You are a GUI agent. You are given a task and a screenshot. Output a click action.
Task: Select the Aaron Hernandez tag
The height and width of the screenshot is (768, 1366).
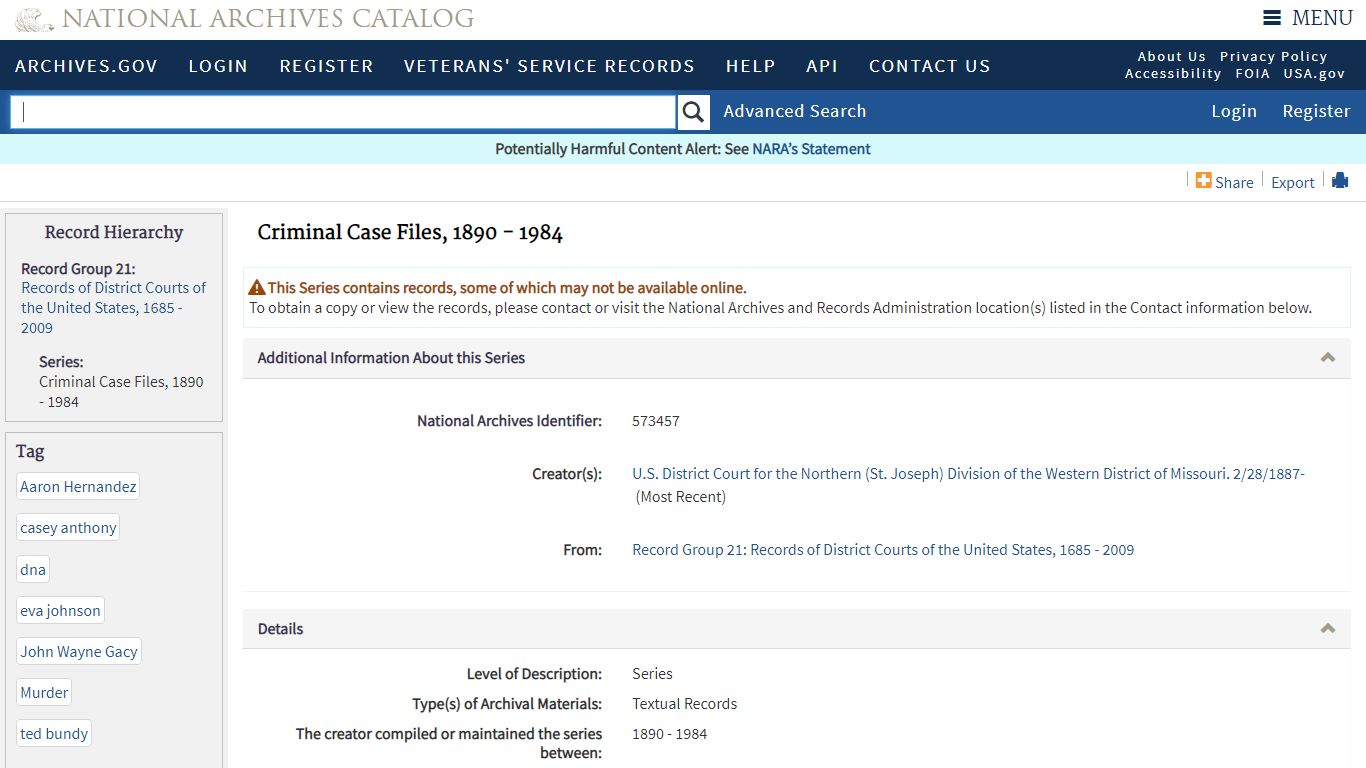point(78,487)
